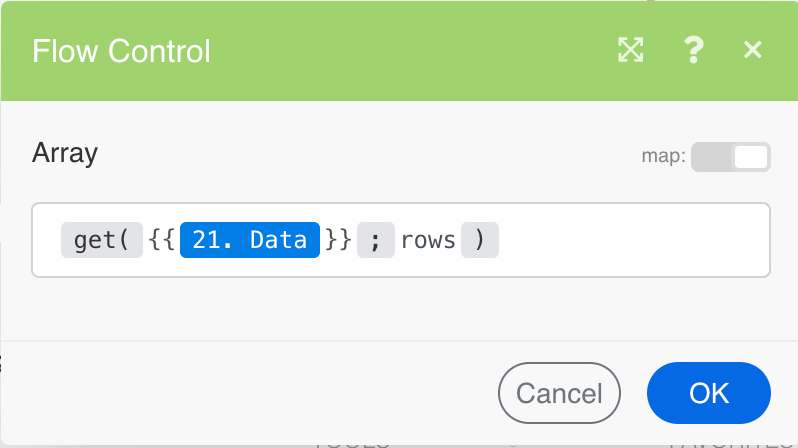
Task: Open help with the question mark icon
Action: coord(692,51)
